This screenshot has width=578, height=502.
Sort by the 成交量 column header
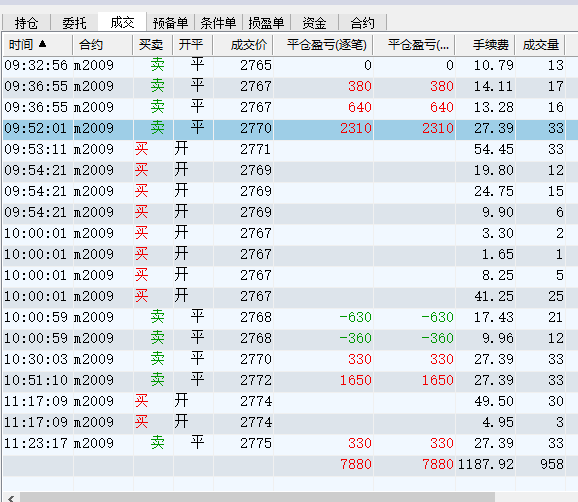click(540, 45)
